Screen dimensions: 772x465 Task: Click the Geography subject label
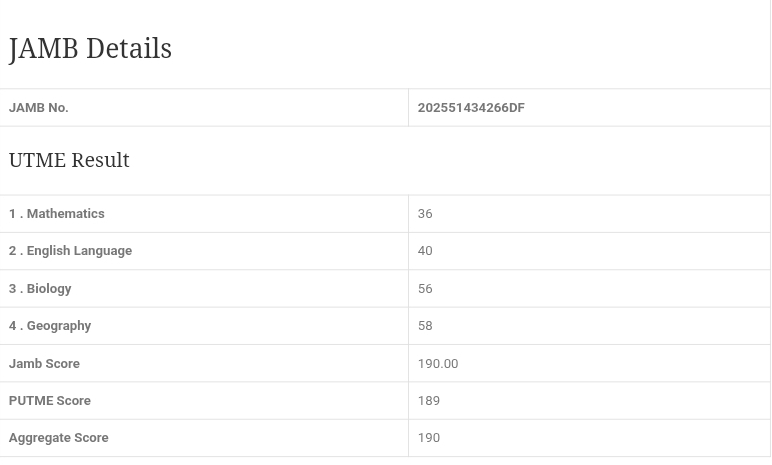pos(50,326)
